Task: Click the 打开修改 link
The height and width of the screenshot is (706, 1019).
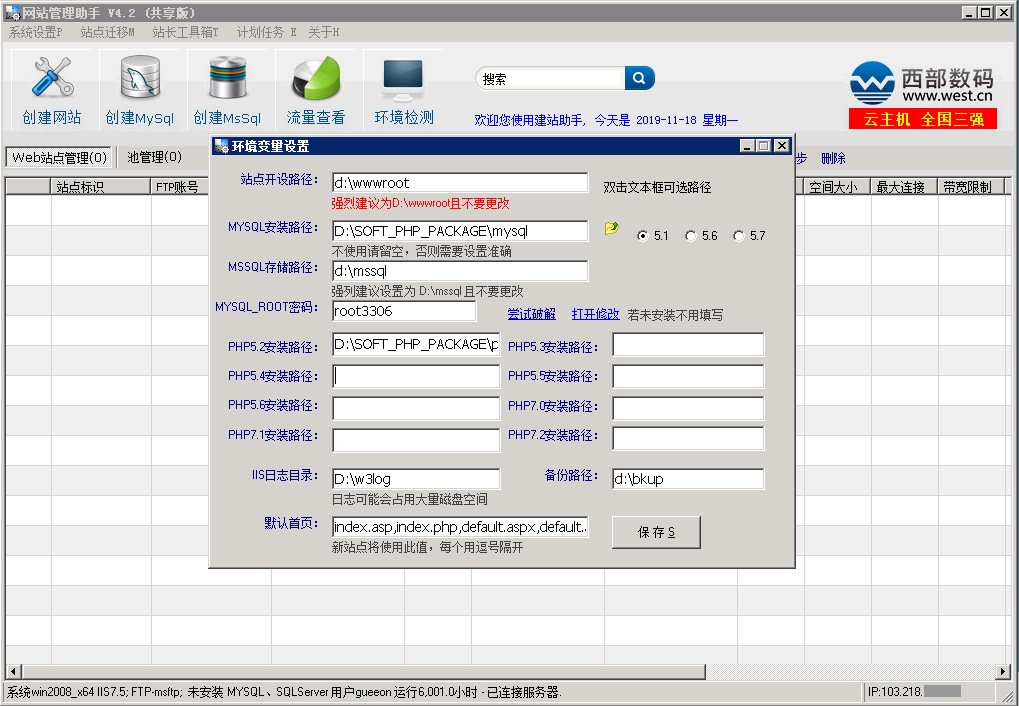Action: 595,314
